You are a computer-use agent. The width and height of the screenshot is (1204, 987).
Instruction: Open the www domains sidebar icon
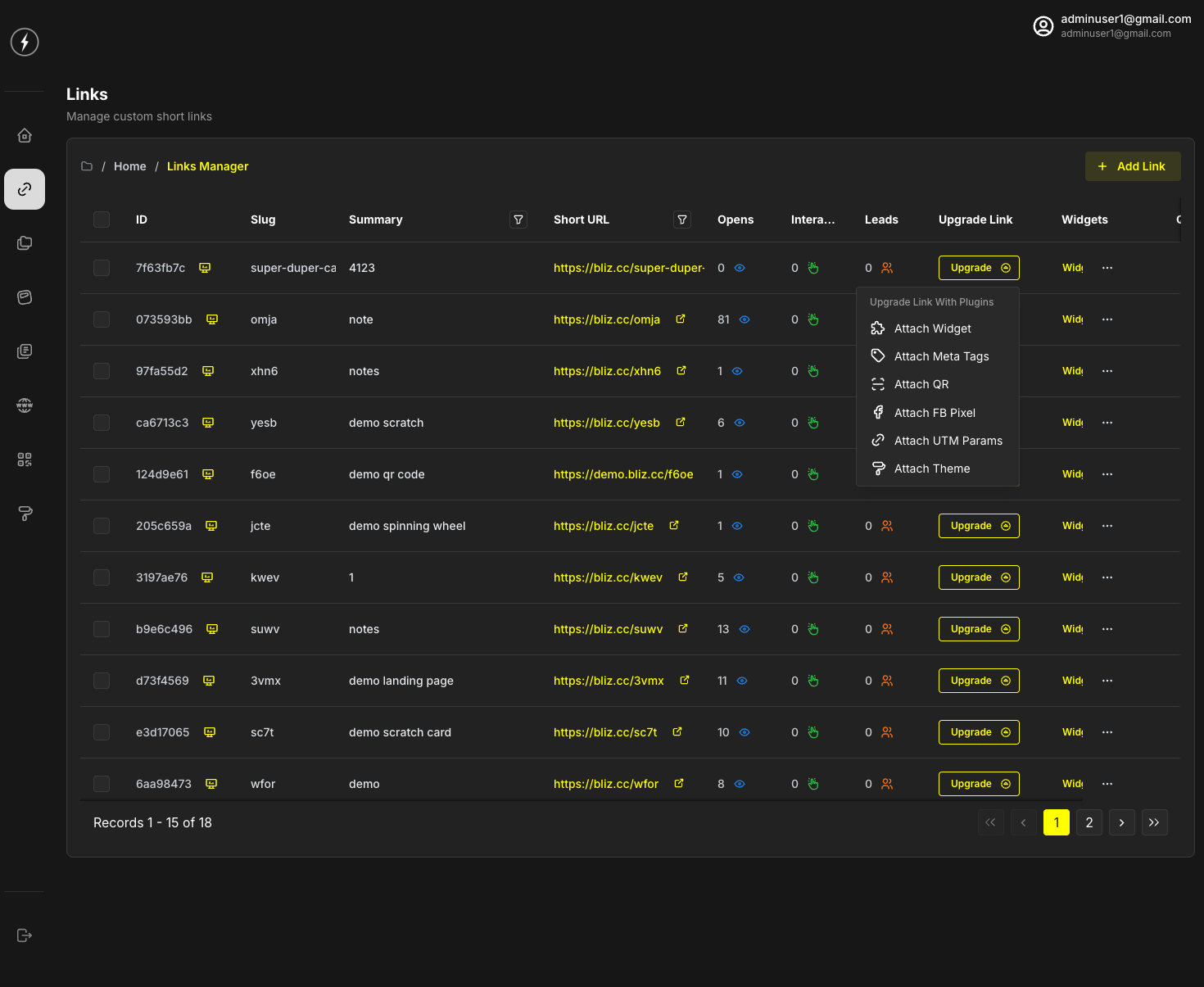(25, 405)
